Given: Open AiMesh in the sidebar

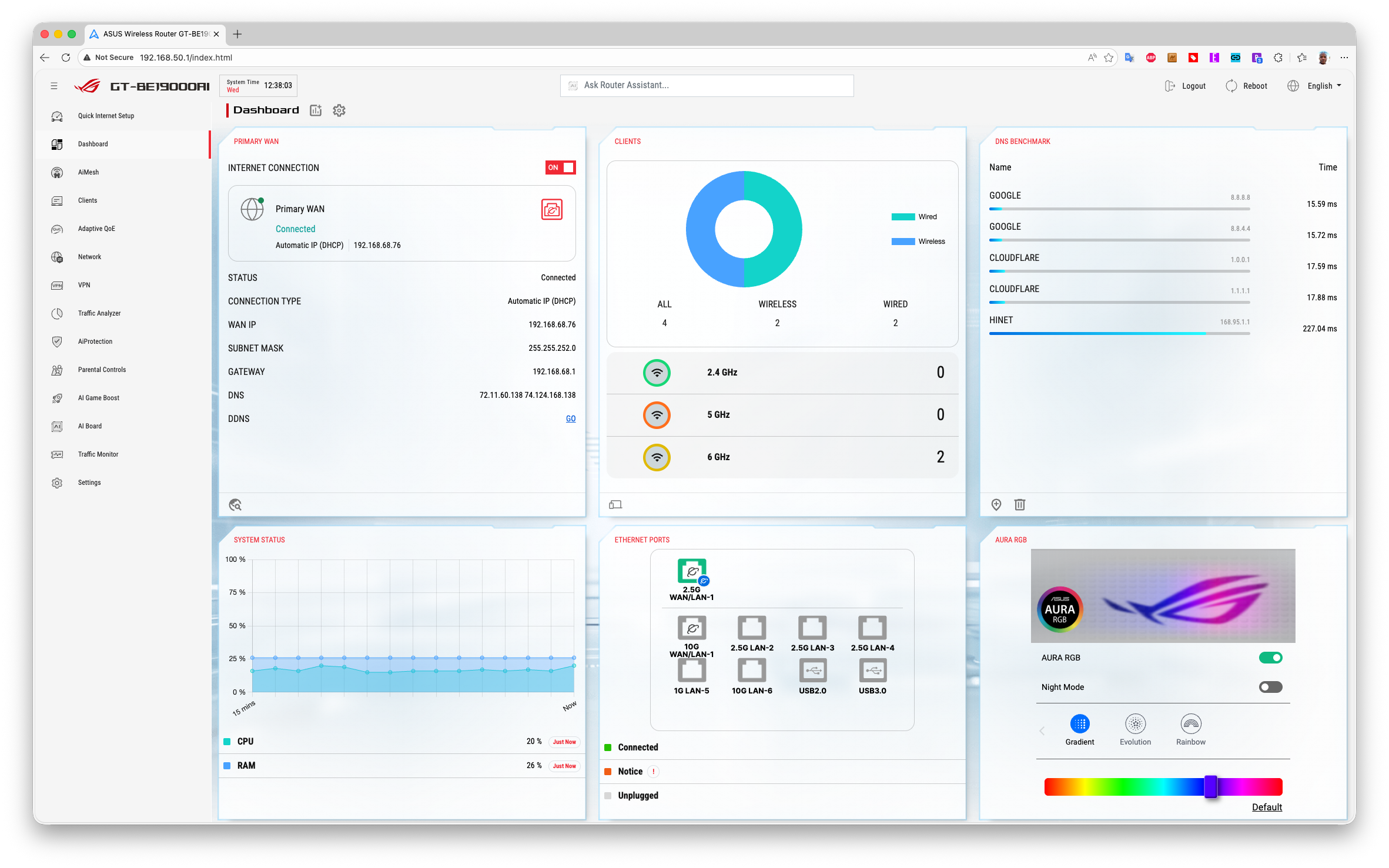Looking at the screenshot, I should tap(88, 172).
